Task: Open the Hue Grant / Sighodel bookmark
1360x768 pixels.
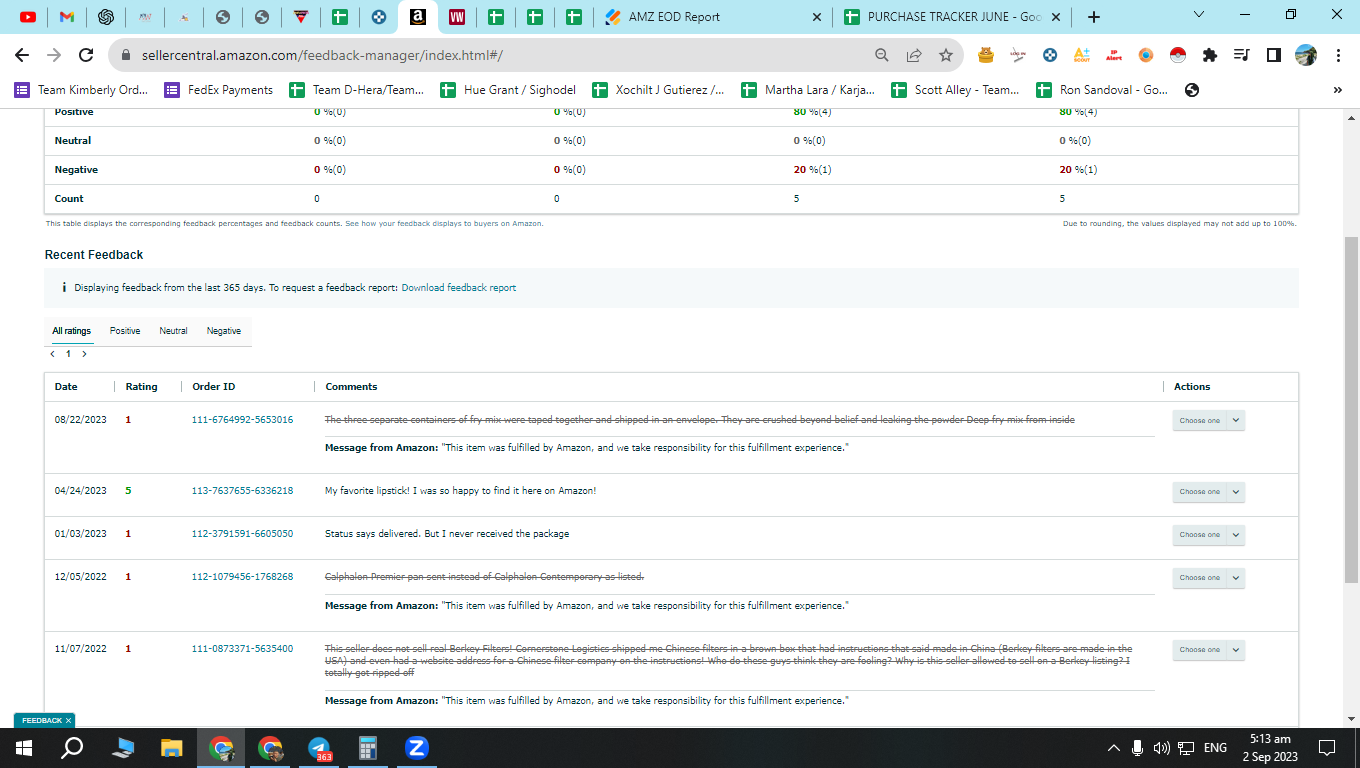Action: pyautogui.click(x=508, y=90)
